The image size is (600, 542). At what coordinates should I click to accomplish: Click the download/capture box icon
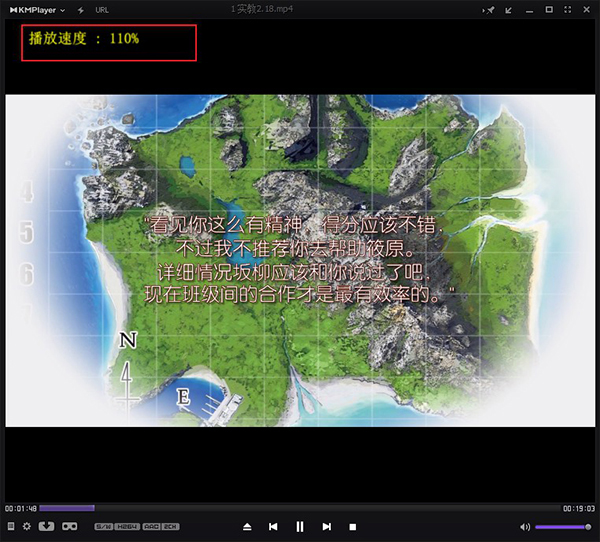46,526
